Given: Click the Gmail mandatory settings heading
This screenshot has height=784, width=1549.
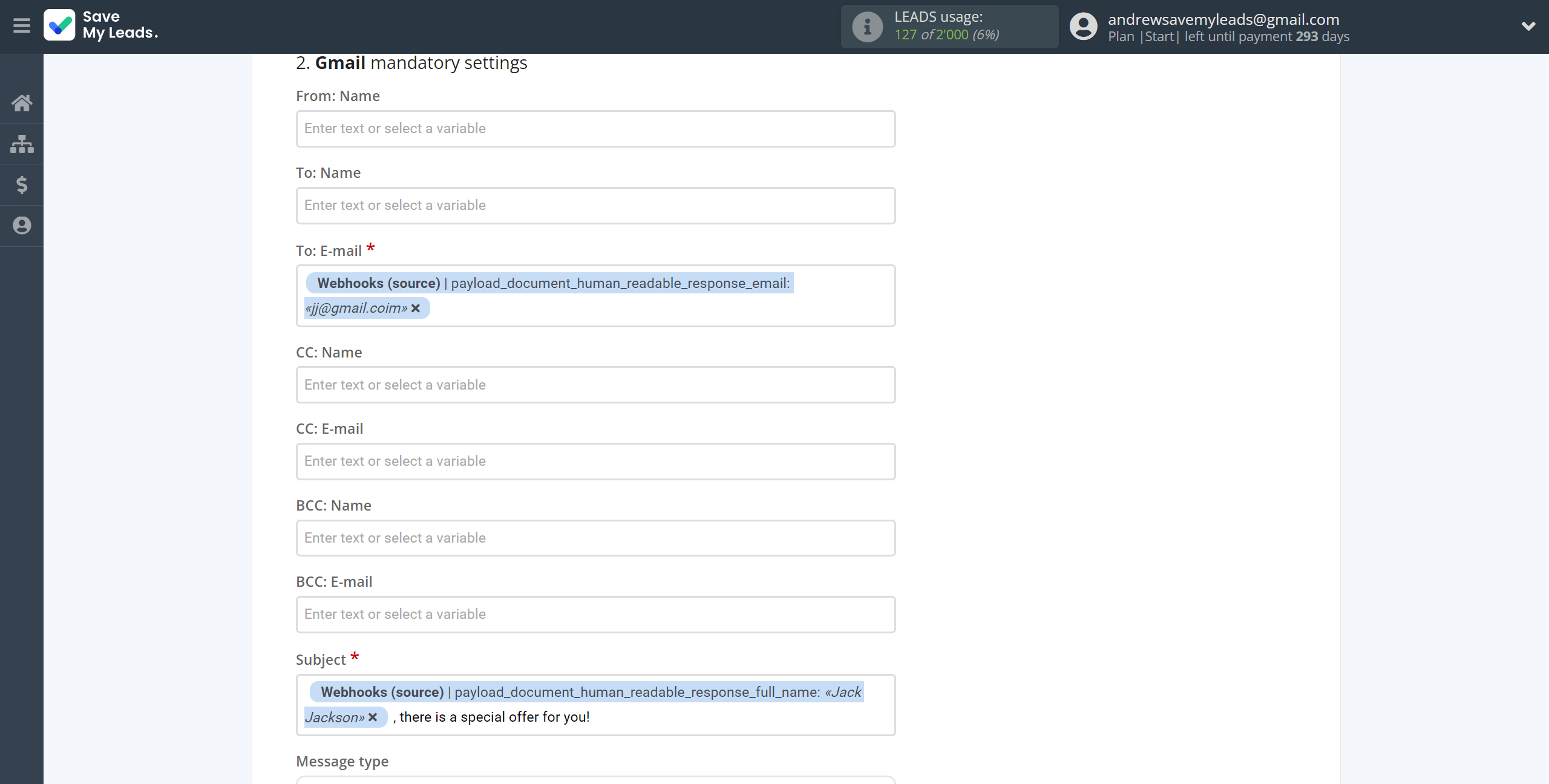Looking at the screenshot, I should (x=411, y=63).
